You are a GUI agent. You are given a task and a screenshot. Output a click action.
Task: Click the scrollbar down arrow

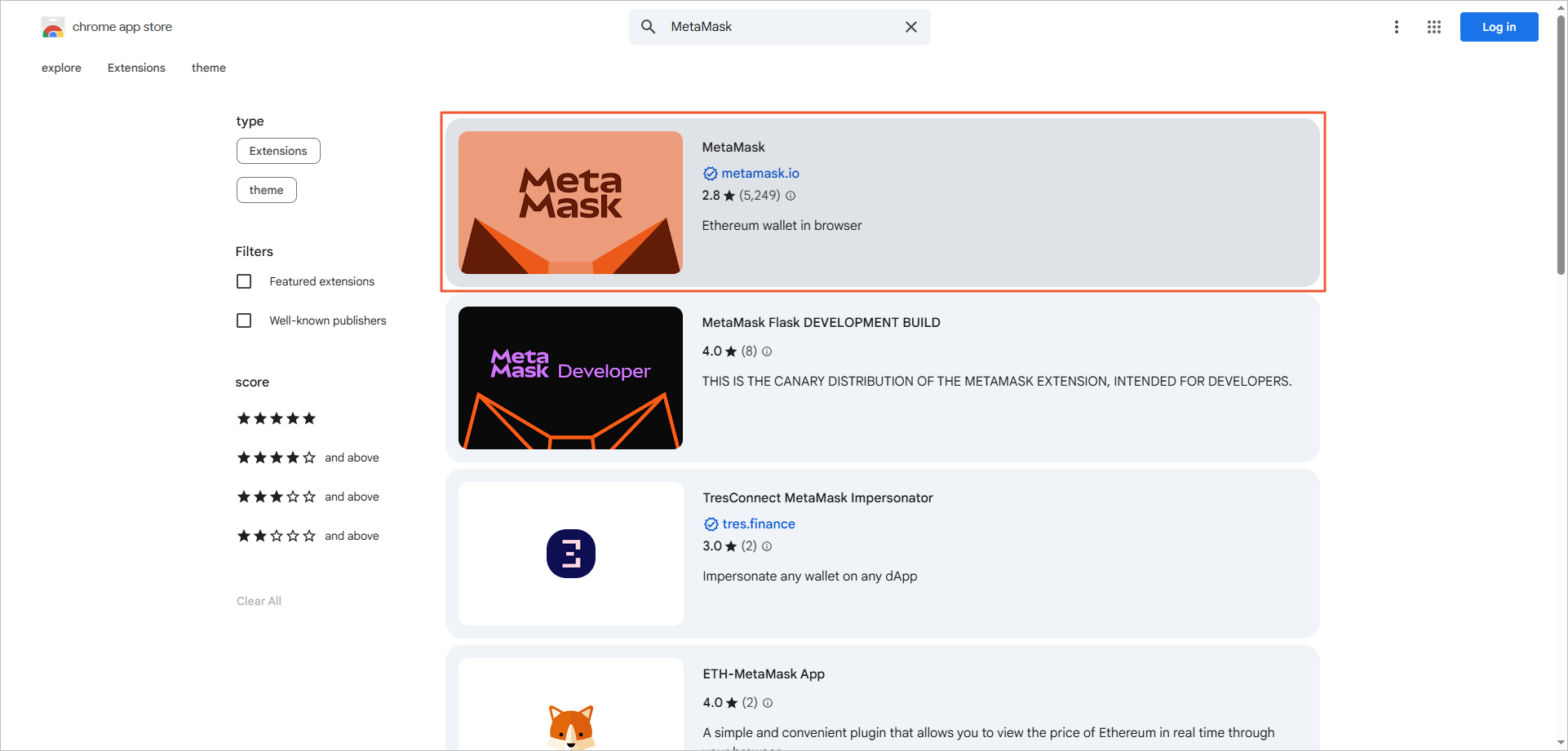pyautogui.click(x=1561, y=743)
